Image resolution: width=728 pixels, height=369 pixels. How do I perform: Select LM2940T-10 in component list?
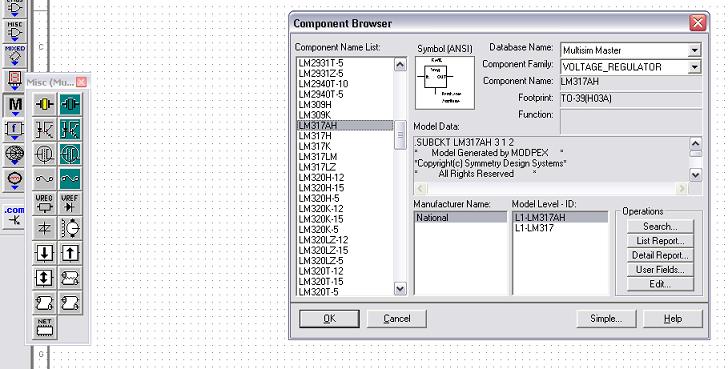pos(323,84)
